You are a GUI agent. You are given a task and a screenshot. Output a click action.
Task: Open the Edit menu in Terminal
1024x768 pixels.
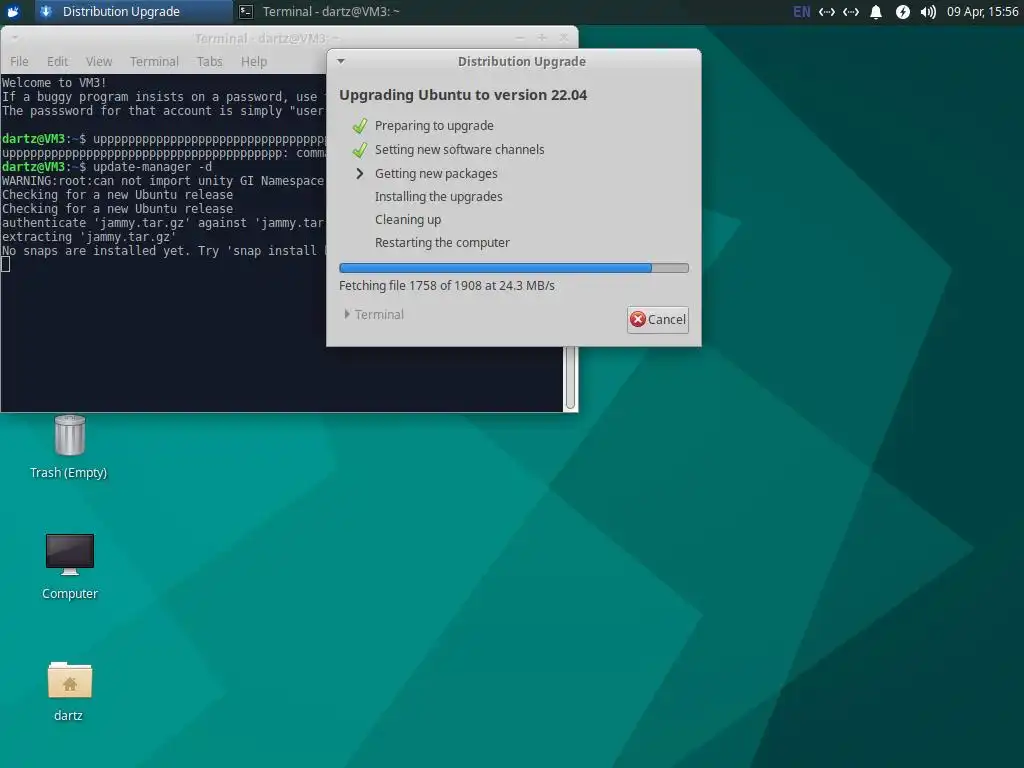pos(57,61)
